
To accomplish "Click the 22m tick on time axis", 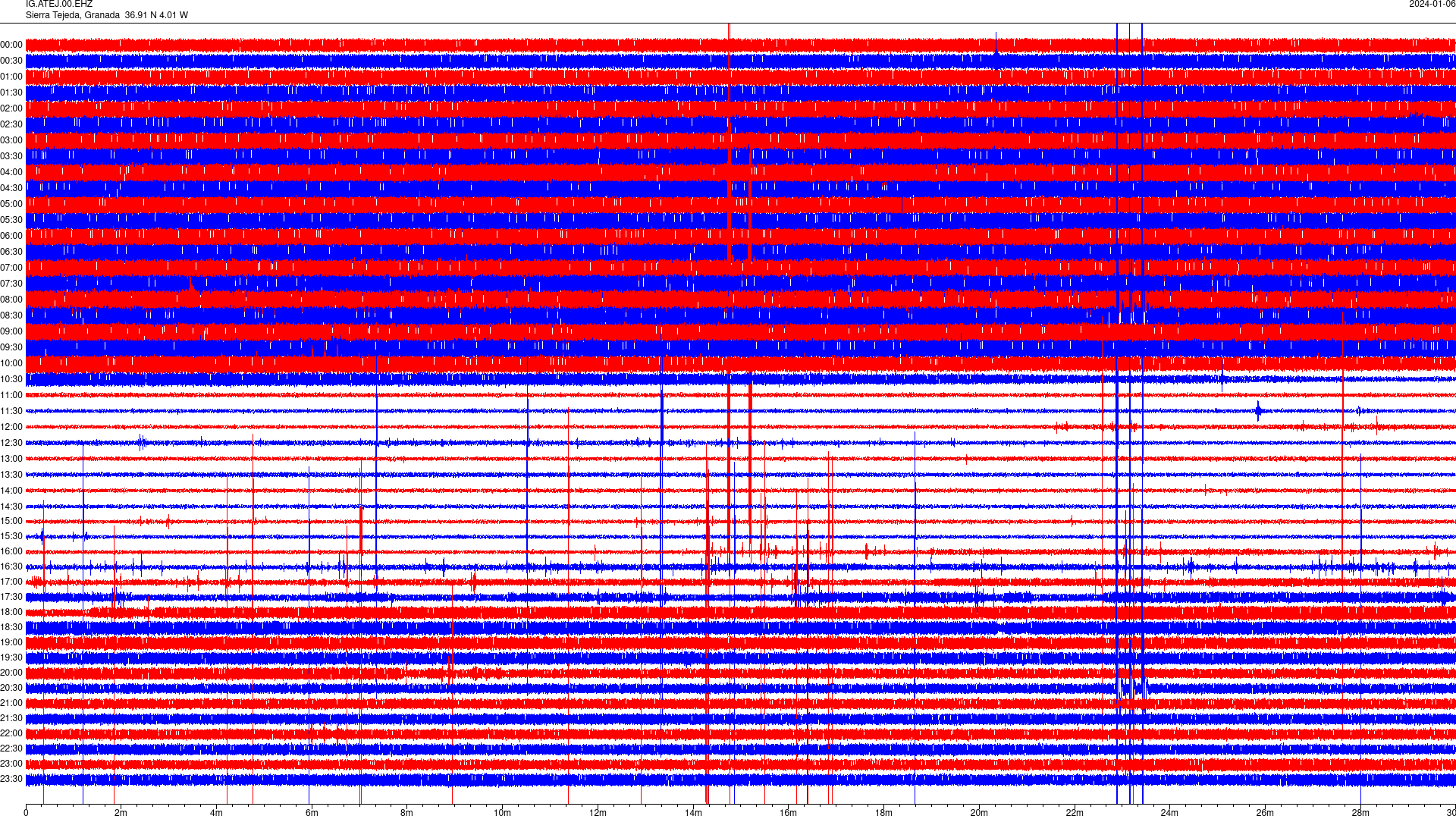I will 1075,813.
